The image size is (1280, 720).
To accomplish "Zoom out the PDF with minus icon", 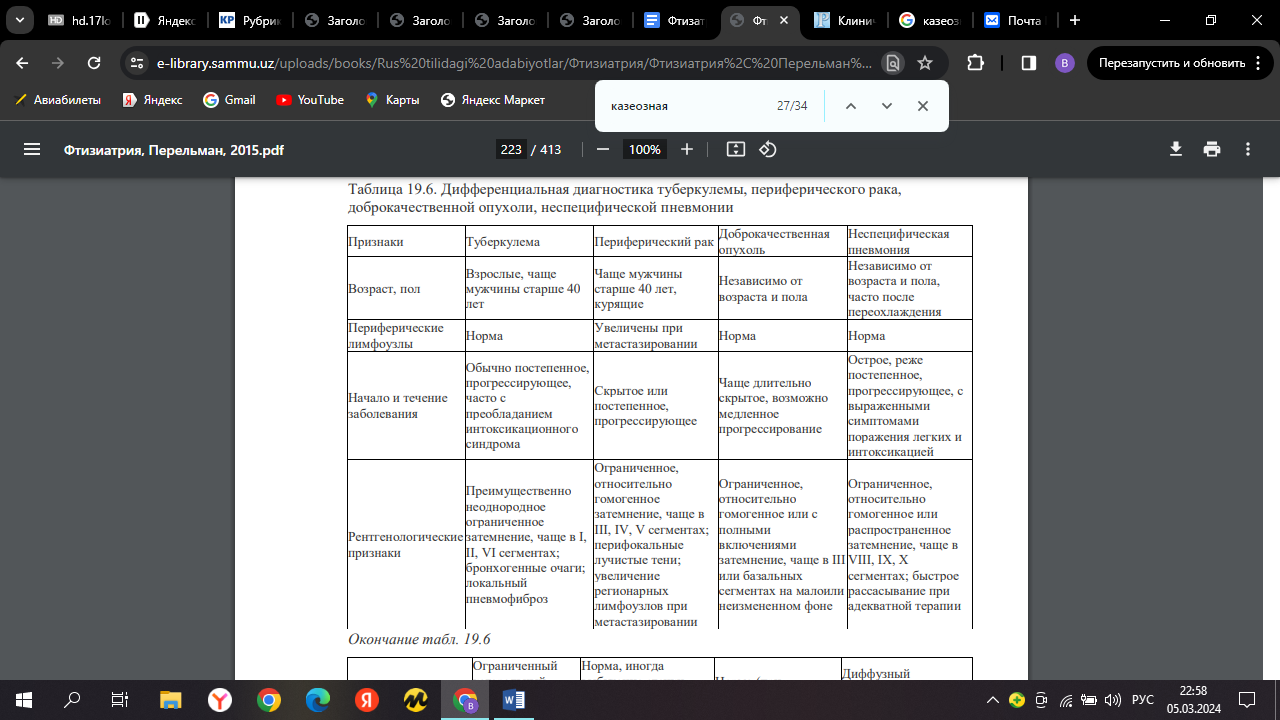I will point(602,149).
